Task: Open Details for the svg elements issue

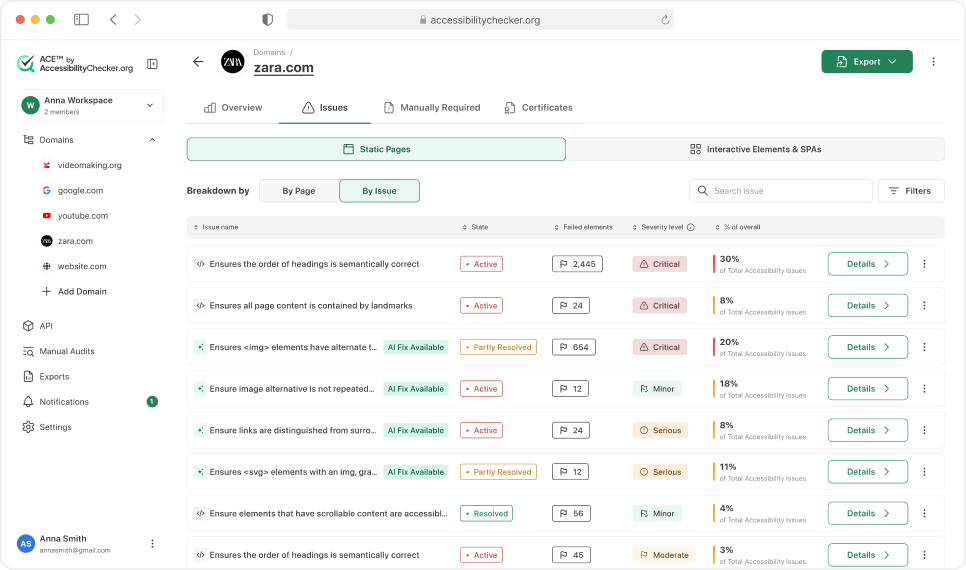Action: 867,472
